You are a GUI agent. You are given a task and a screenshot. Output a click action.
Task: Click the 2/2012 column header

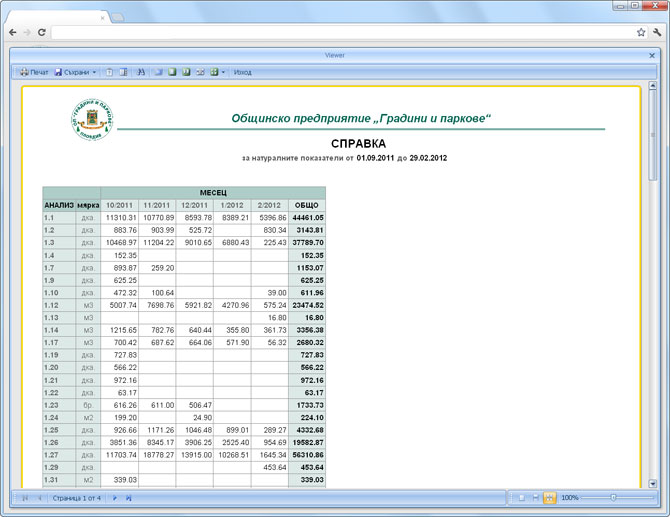point(269,205)
